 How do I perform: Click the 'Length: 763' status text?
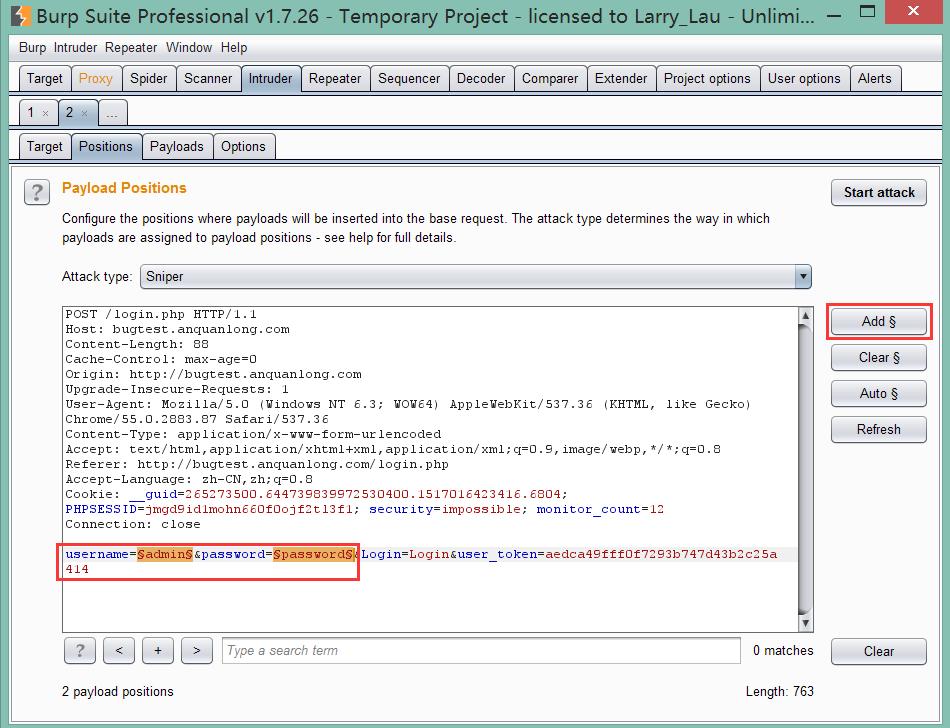point(779,691)
